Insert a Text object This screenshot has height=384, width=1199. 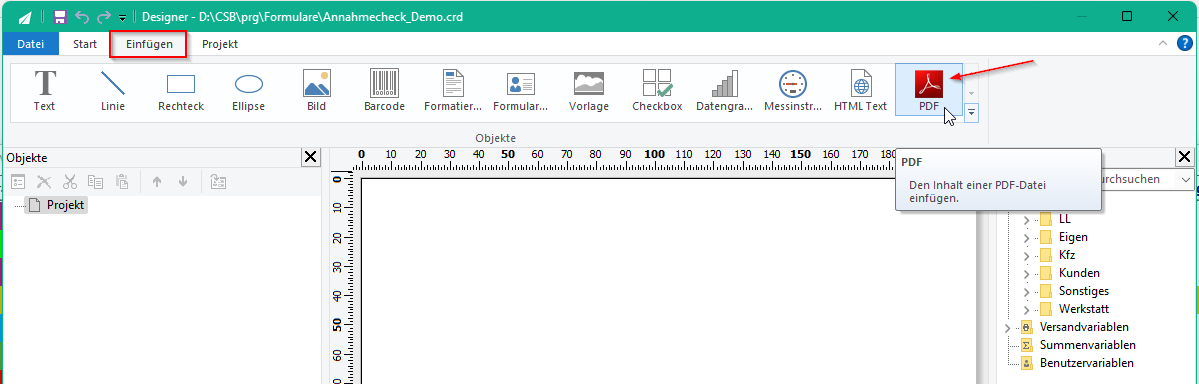click(44, 90)
